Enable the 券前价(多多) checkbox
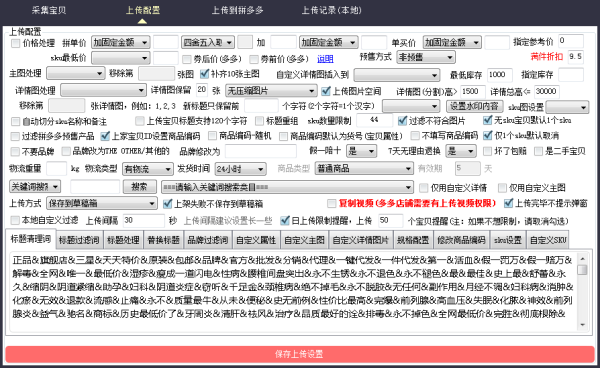 254,59
